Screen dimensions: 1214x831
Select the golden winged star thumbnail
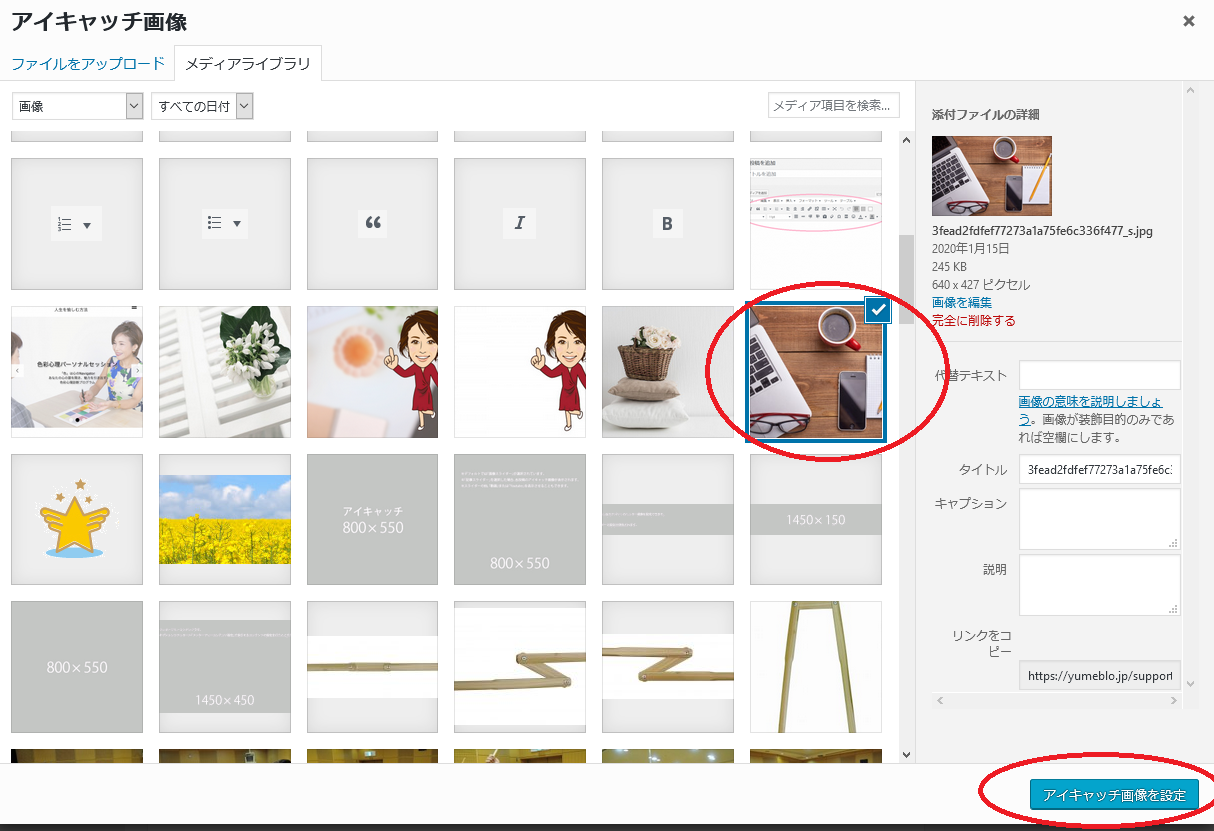pos(77,519)
